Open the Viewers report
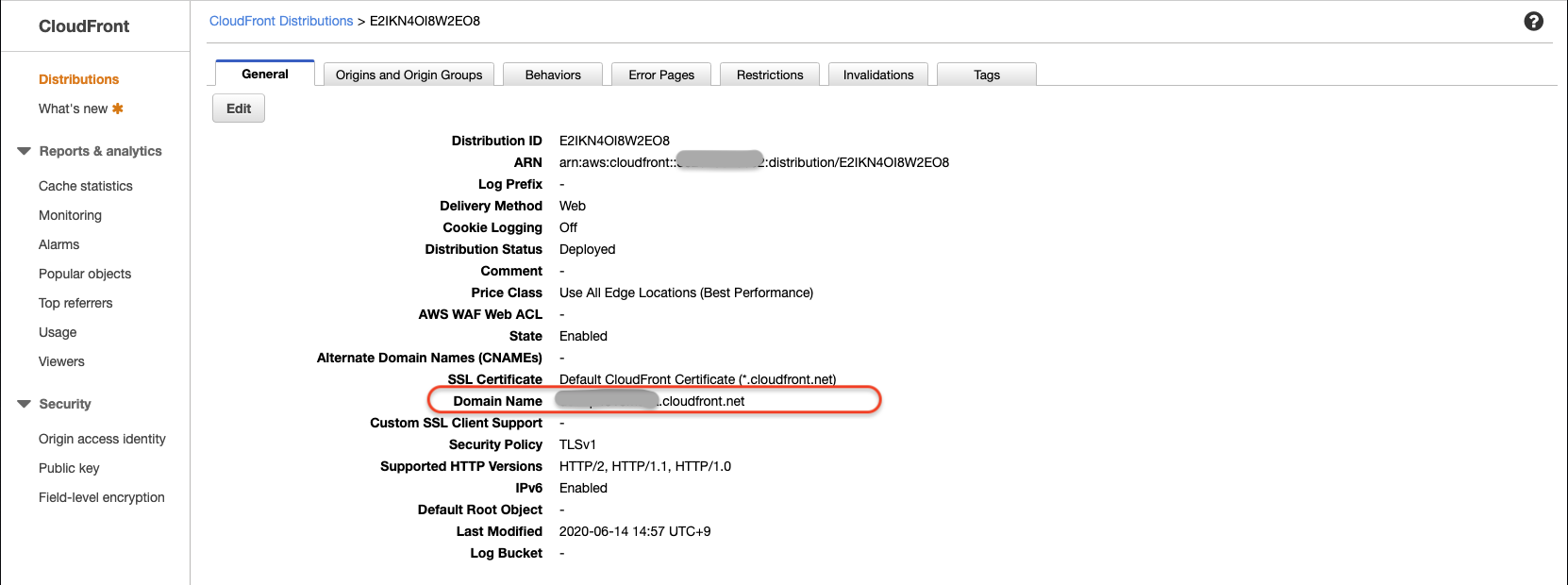The width and height of the screenshot is (1568, 585). coord(61,361)
